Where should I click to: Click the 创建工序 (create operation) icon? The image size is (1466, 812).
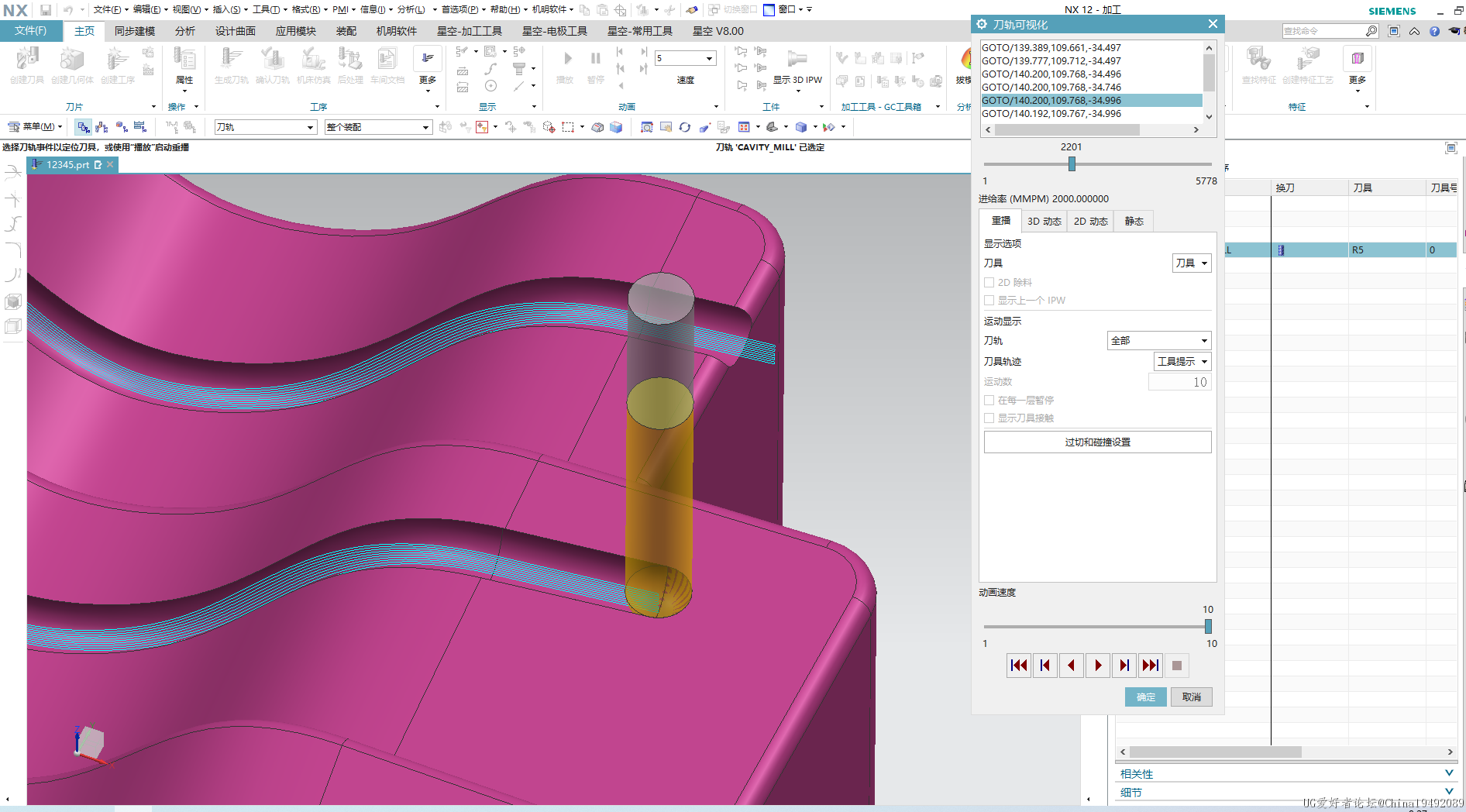pos(117,60)
